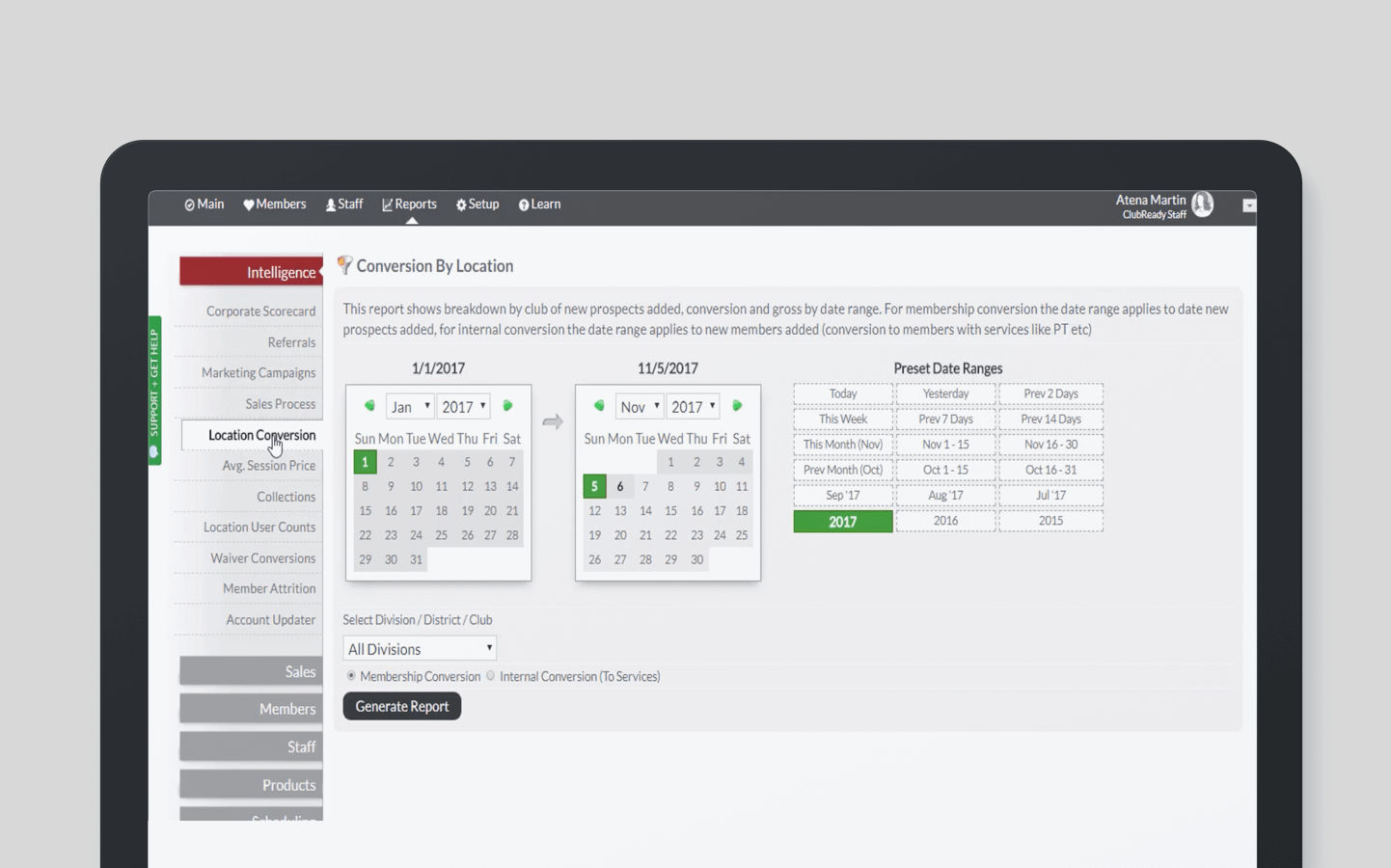Choose the Prev 14 Days preset

click(x=1050, y=420)
